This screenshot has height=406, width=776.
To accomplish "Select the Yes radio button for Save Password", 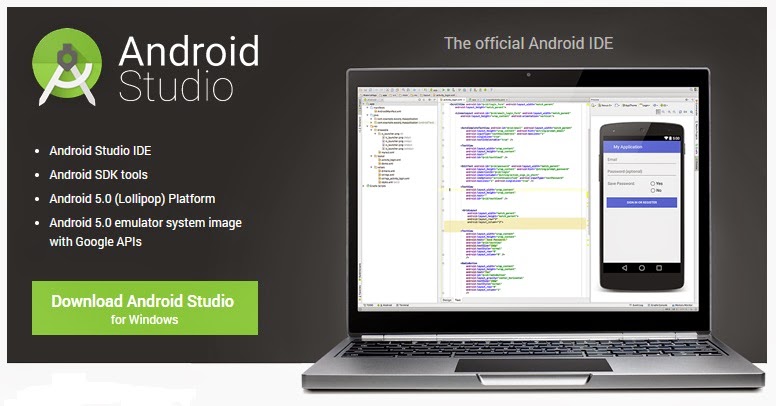I will [653, 183].
